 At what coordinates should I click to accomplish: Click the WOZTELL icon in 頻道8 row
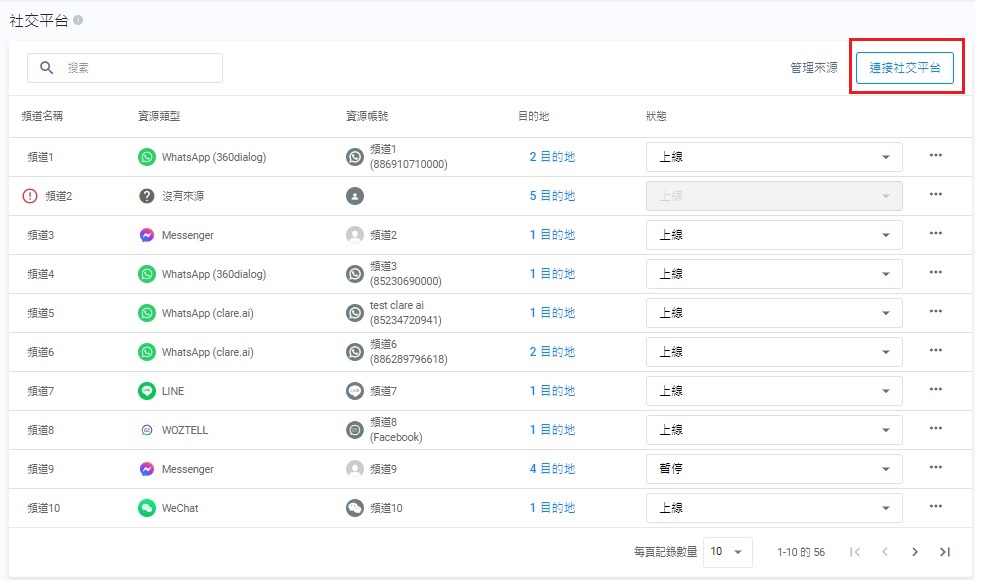click(x=147, y=430)
